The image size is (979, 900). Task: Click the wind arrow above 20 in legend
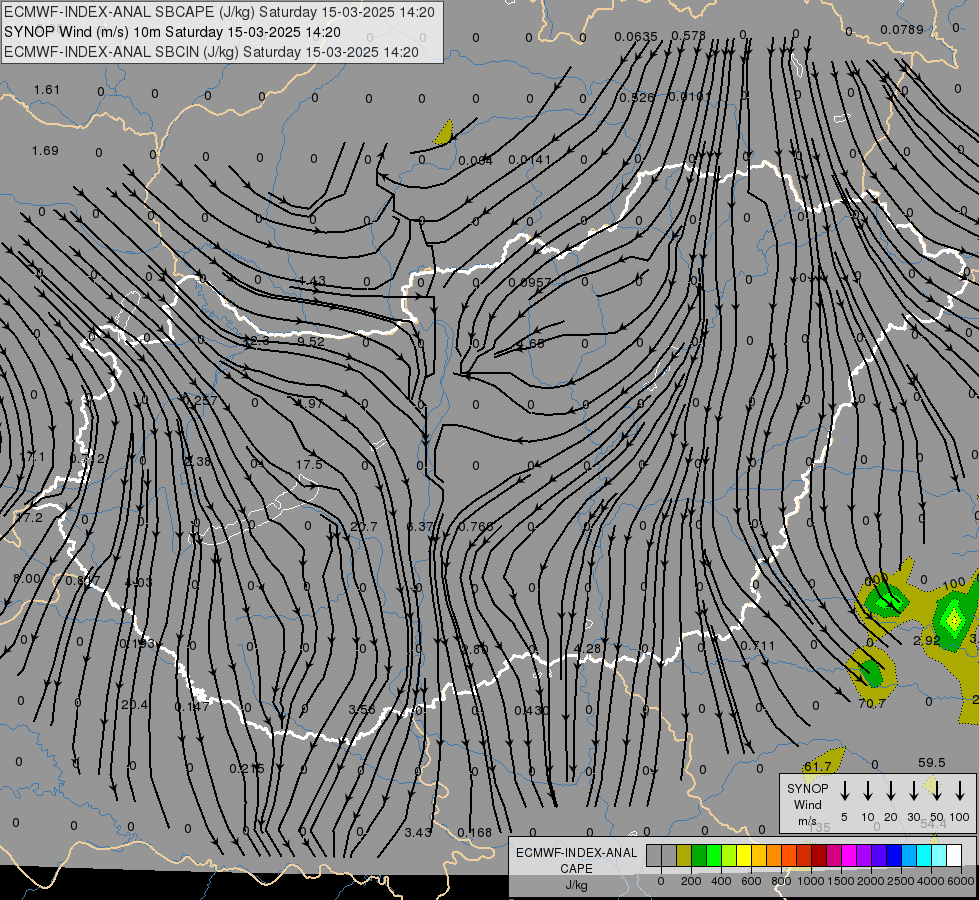891,791
